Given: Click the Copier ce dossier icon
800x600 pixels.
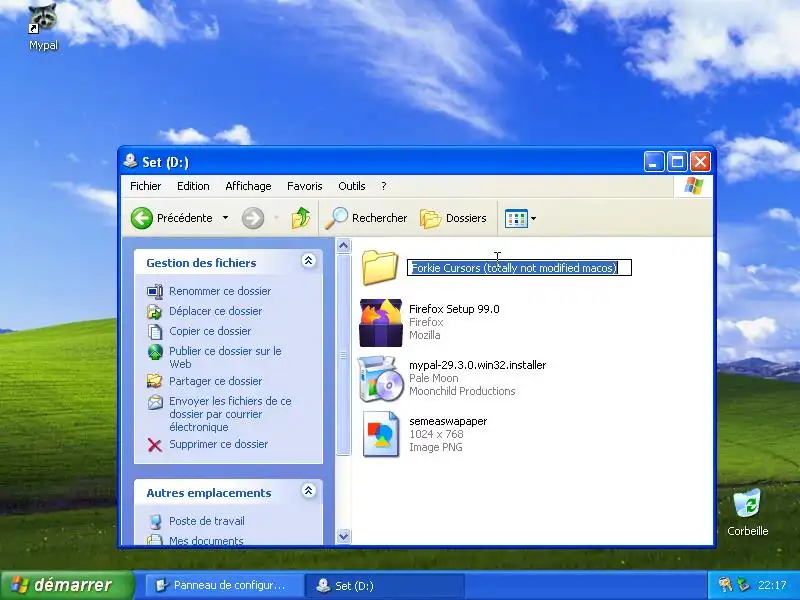Looking at the screenshot, I should tap(155, 331).
